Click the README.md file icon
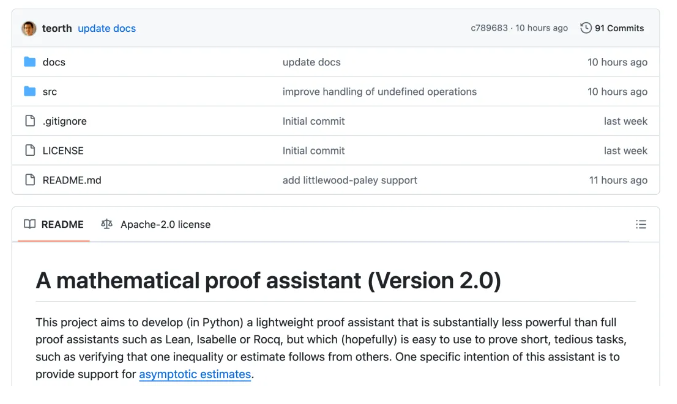The width and height of the screenshot is (677, 404). (30, 180)
